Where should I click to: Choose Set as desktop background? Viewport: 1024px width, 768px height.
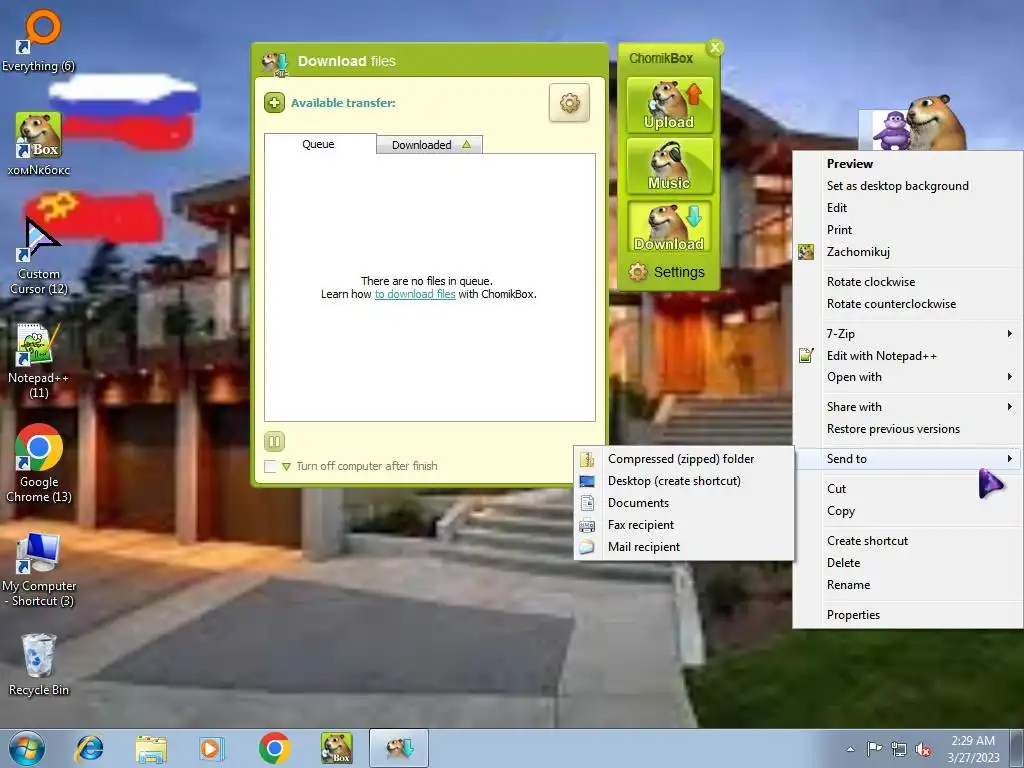pos(908,186)
